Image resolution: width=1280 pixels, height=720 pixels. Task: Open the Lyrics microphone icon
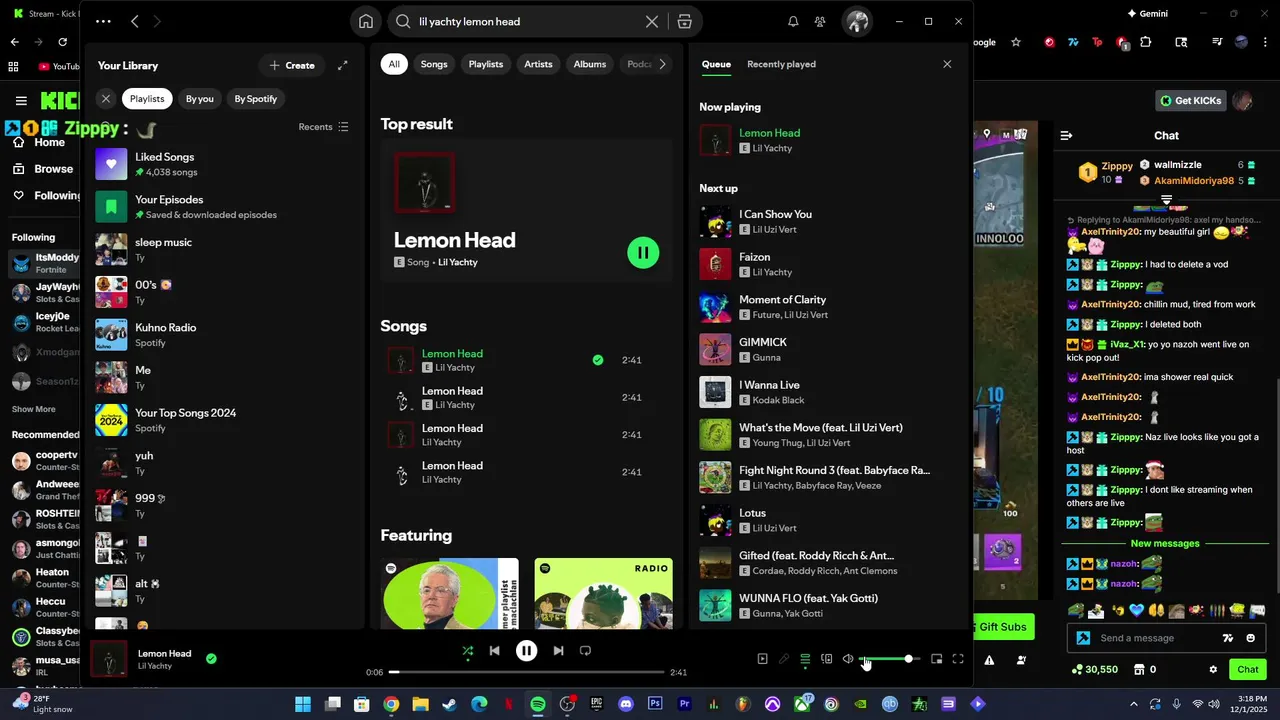click(x=784, y=659)
